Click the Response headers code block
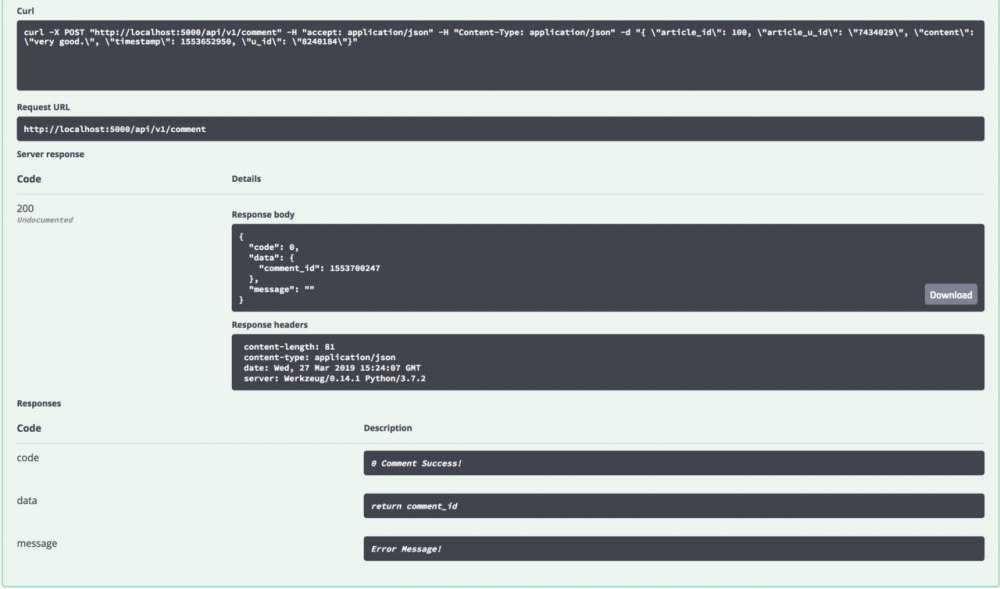This screenshot has width=1000, height=589. pyautogui.click(x=607, y=361)
